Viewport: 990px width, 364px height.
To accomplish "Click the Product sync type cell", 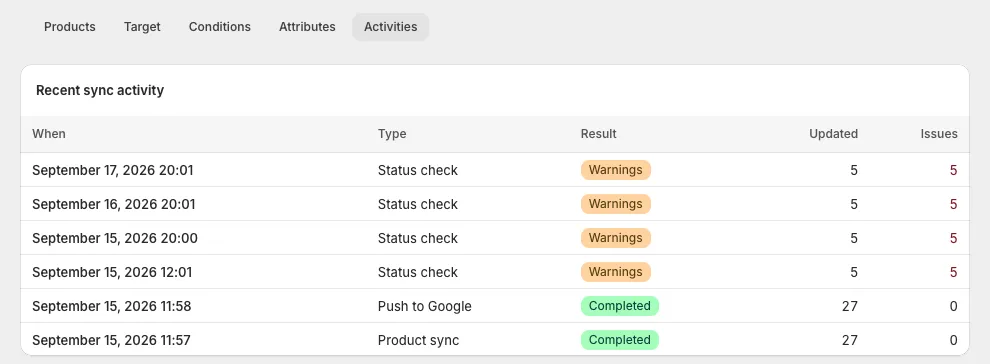I will click(x=418, y=341).
